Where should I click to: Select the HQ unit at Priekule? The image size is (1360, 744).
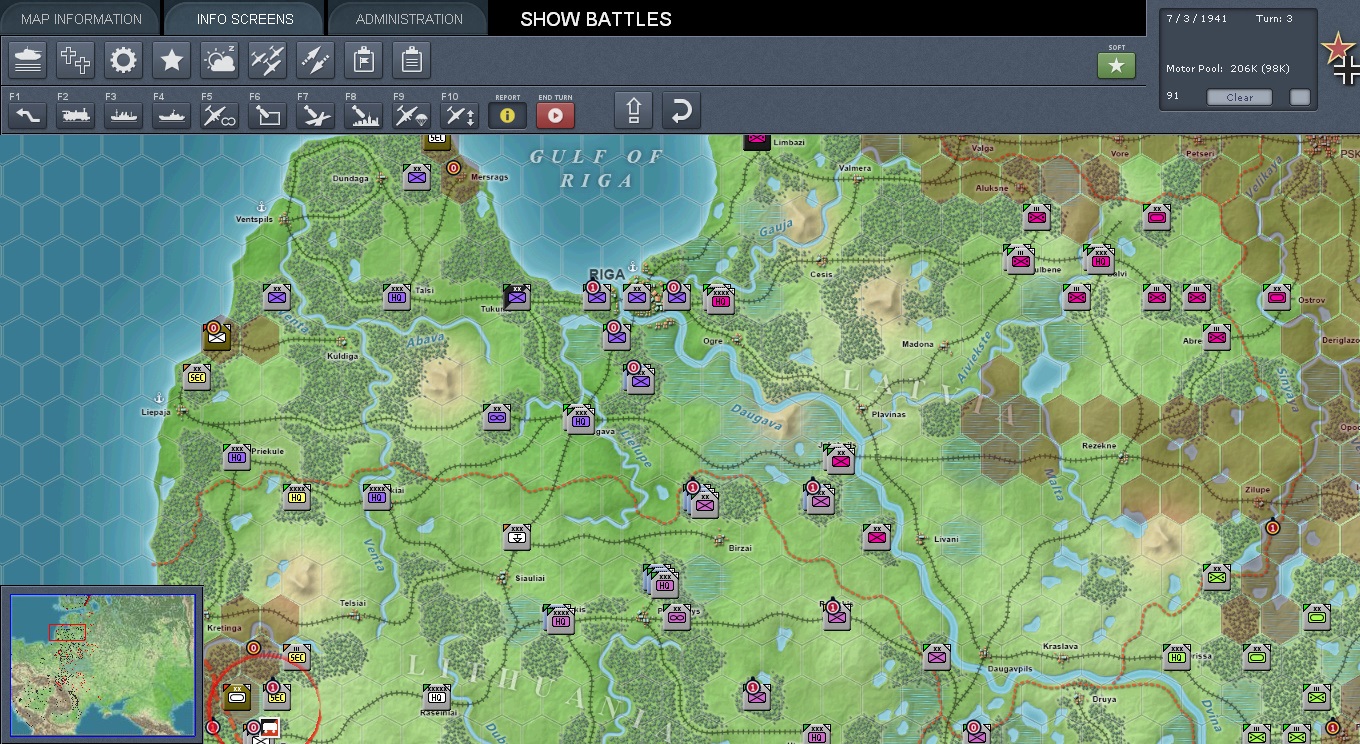point(237,456)
